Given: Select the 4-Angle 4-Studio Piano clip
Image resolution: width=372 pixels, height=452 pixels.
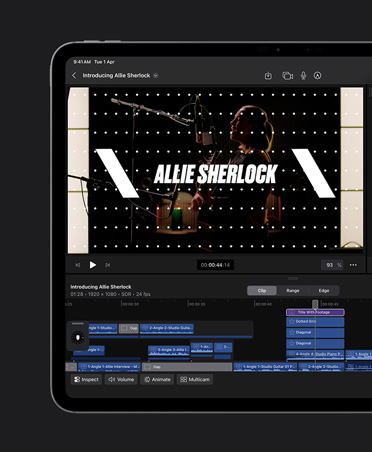Looking at the screenshot, I should [315, 355].
